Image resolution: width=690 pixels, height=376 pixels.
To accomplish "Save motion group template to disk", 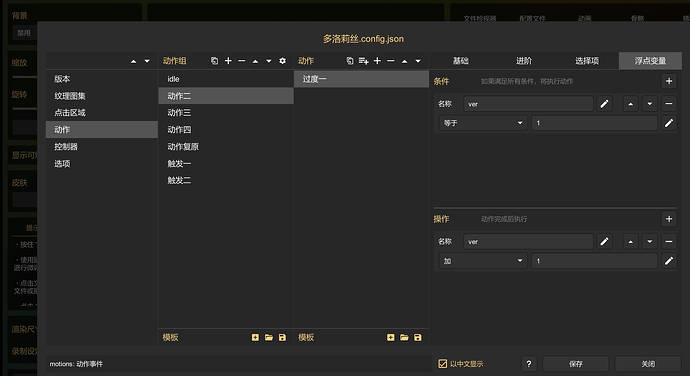I will click(283, 337).
